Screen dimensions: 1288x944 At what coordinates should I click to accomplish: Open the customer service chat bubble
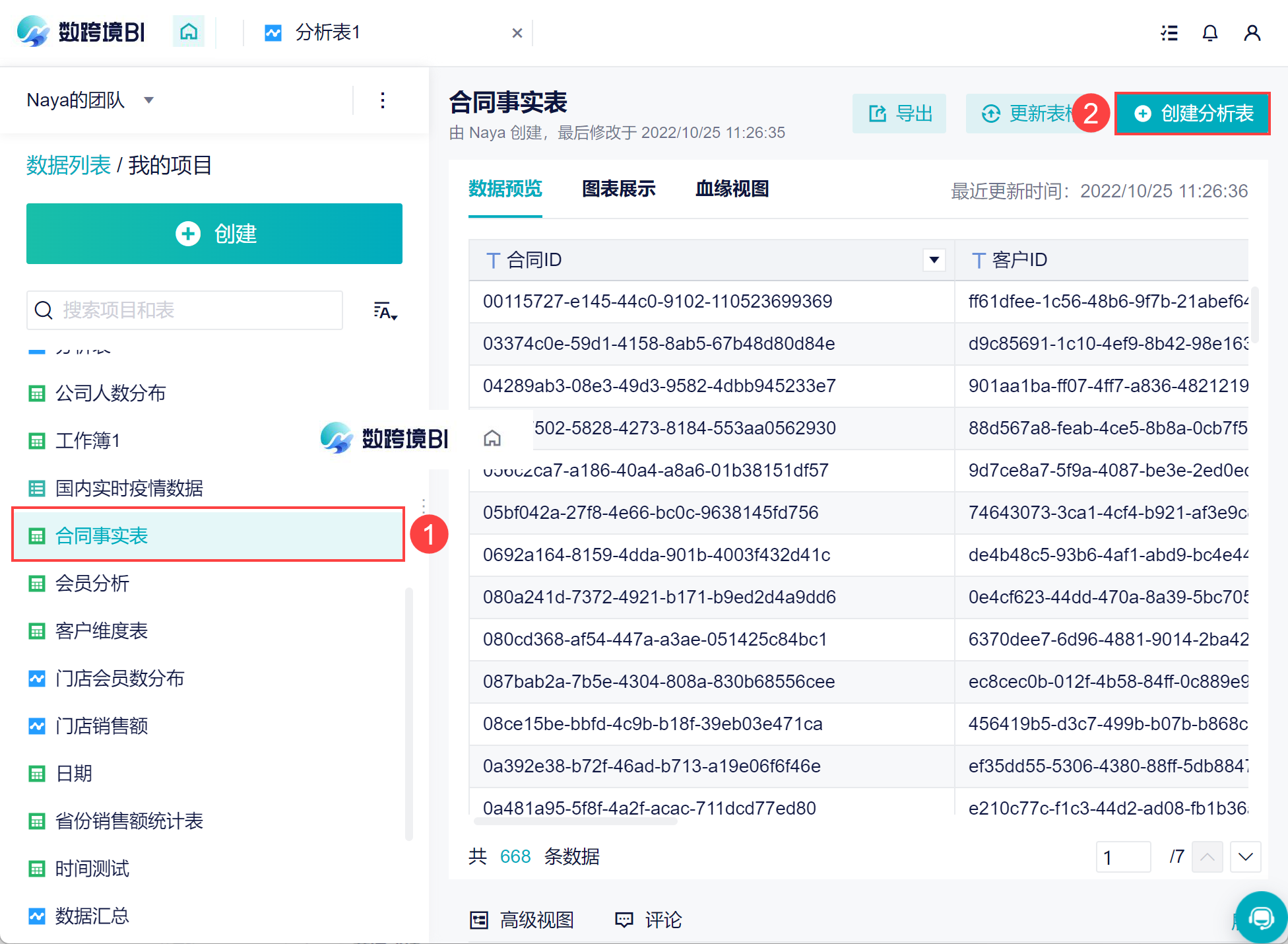(1261, 918)
